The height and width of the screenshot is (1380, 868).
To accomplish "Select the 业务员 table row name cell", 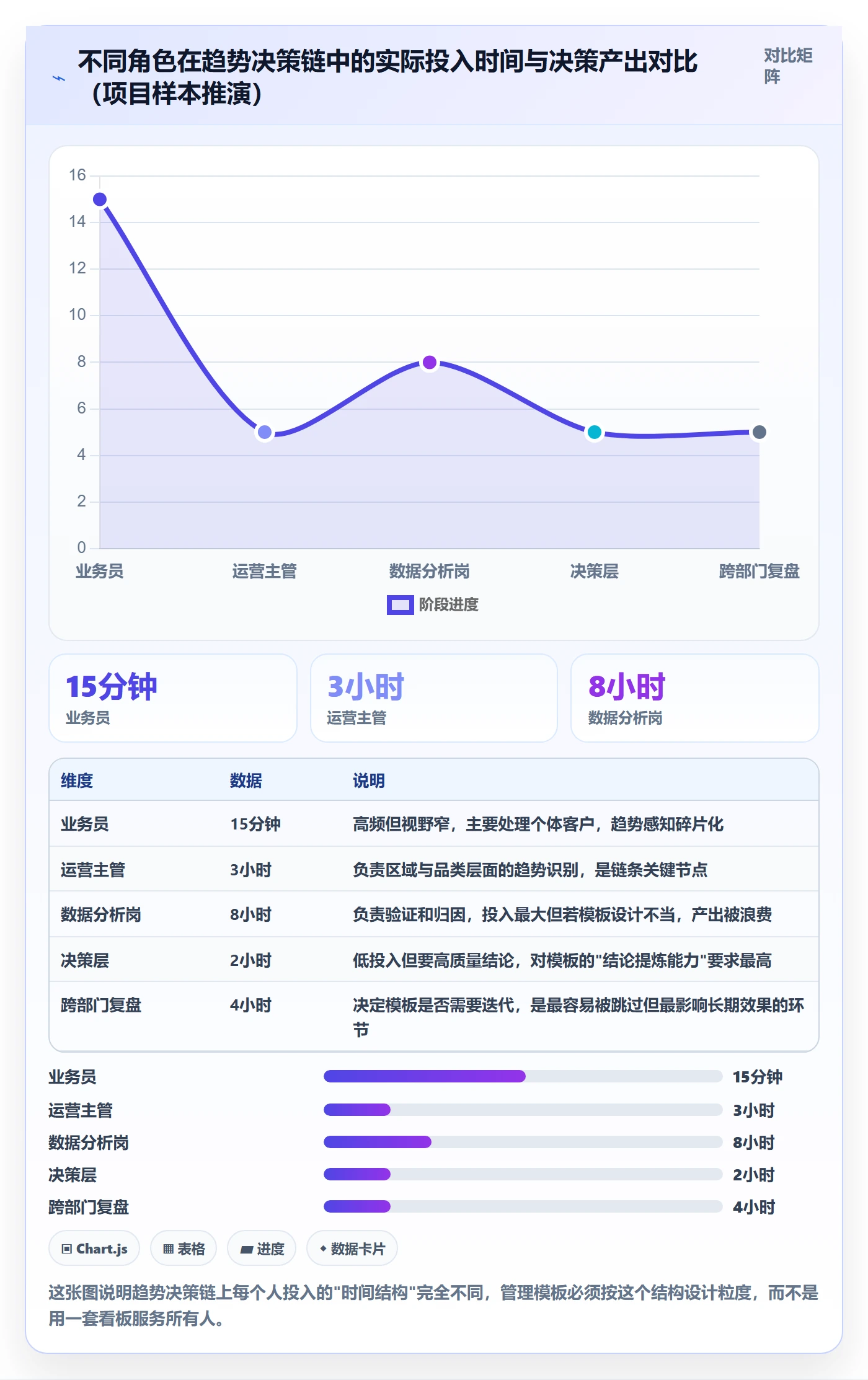I will tap(85, 824).
